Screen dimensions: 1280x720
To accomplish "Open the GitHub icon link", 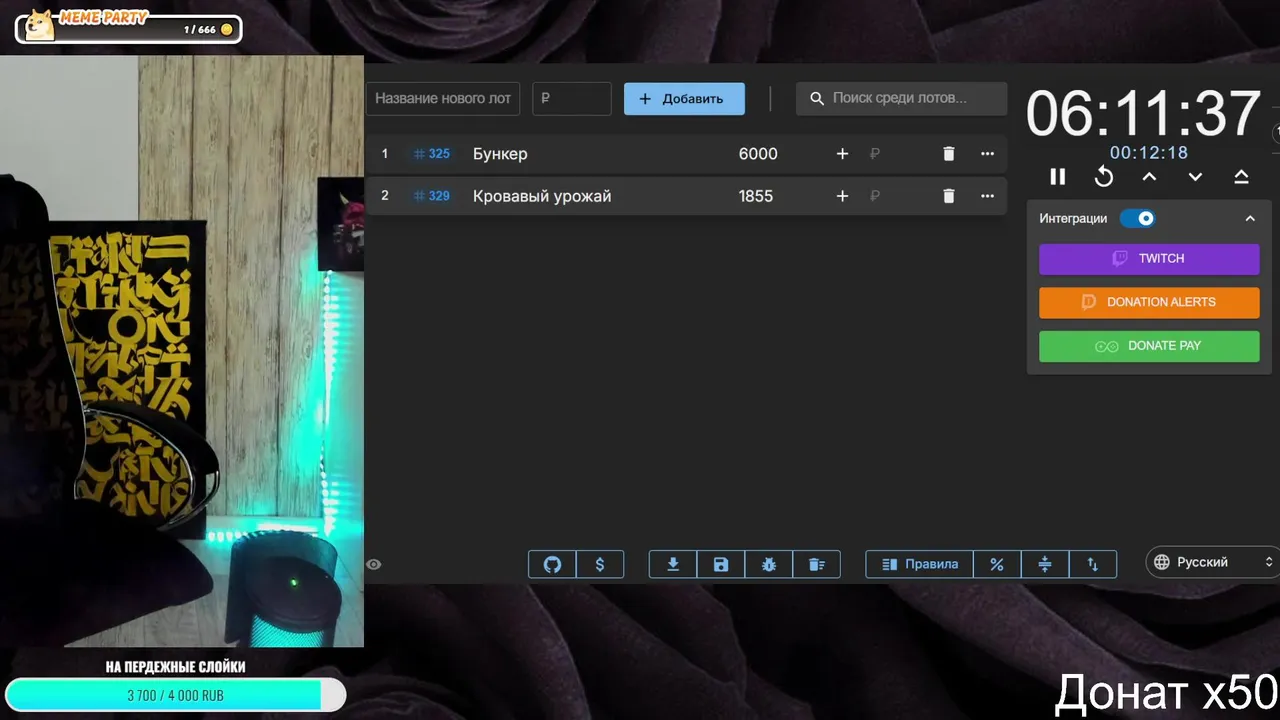I will point(552,564).
